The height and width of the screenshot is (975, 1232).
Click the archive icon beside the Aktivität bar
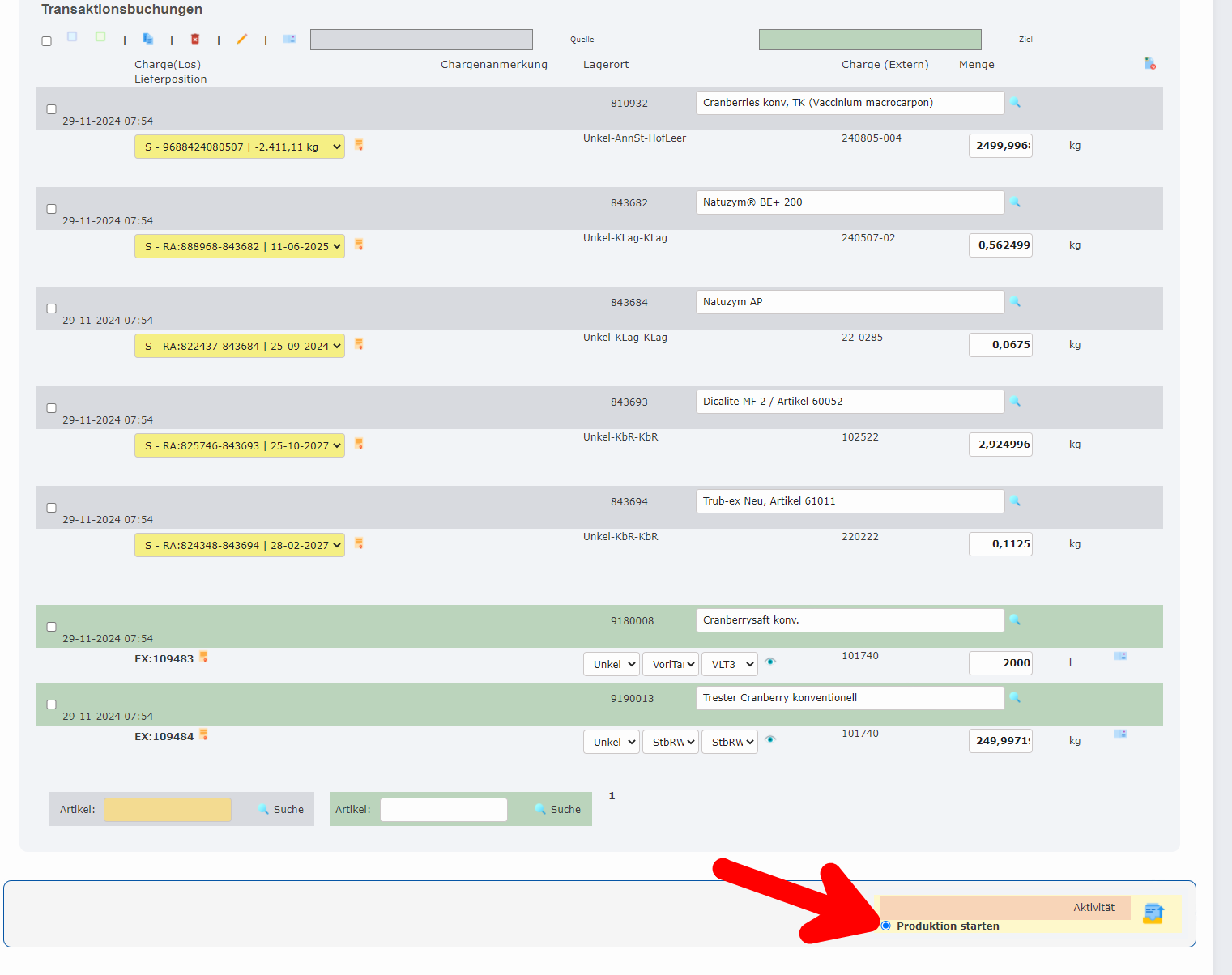pos(1153,913)
